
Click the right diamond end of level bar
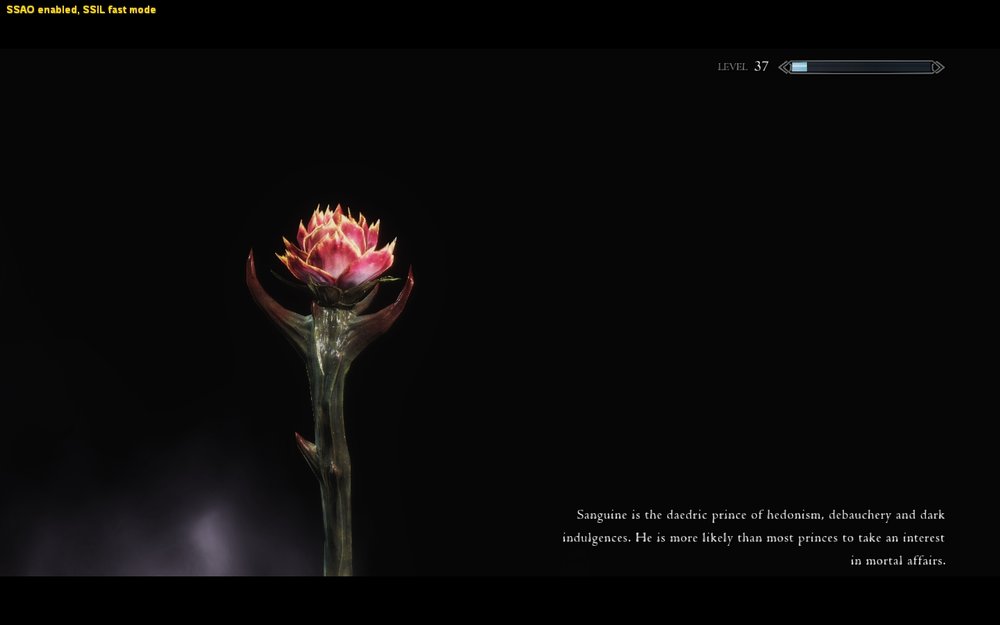(x=938, y=67)
